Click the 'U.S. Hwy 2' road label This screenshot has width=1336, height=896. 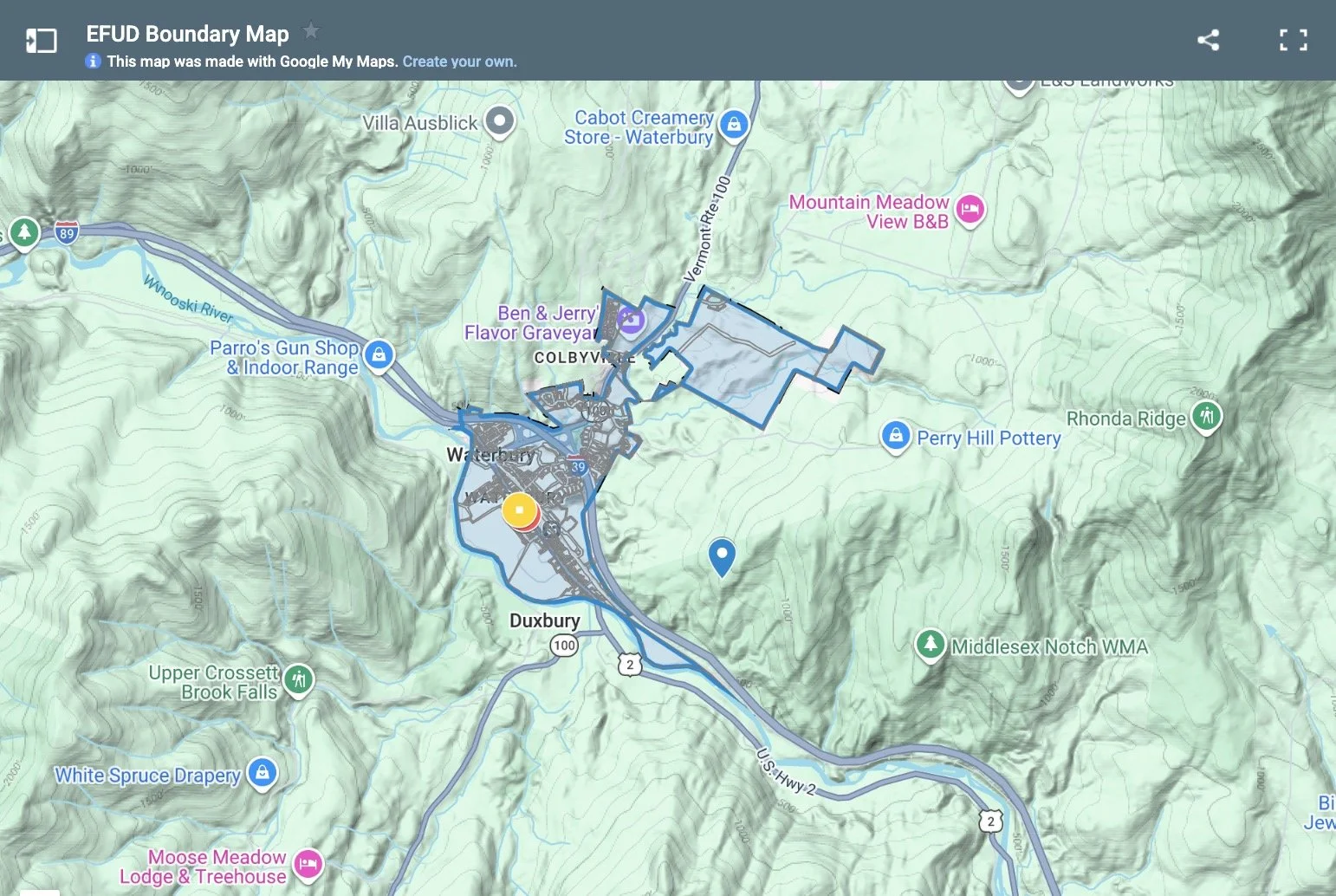786,771
